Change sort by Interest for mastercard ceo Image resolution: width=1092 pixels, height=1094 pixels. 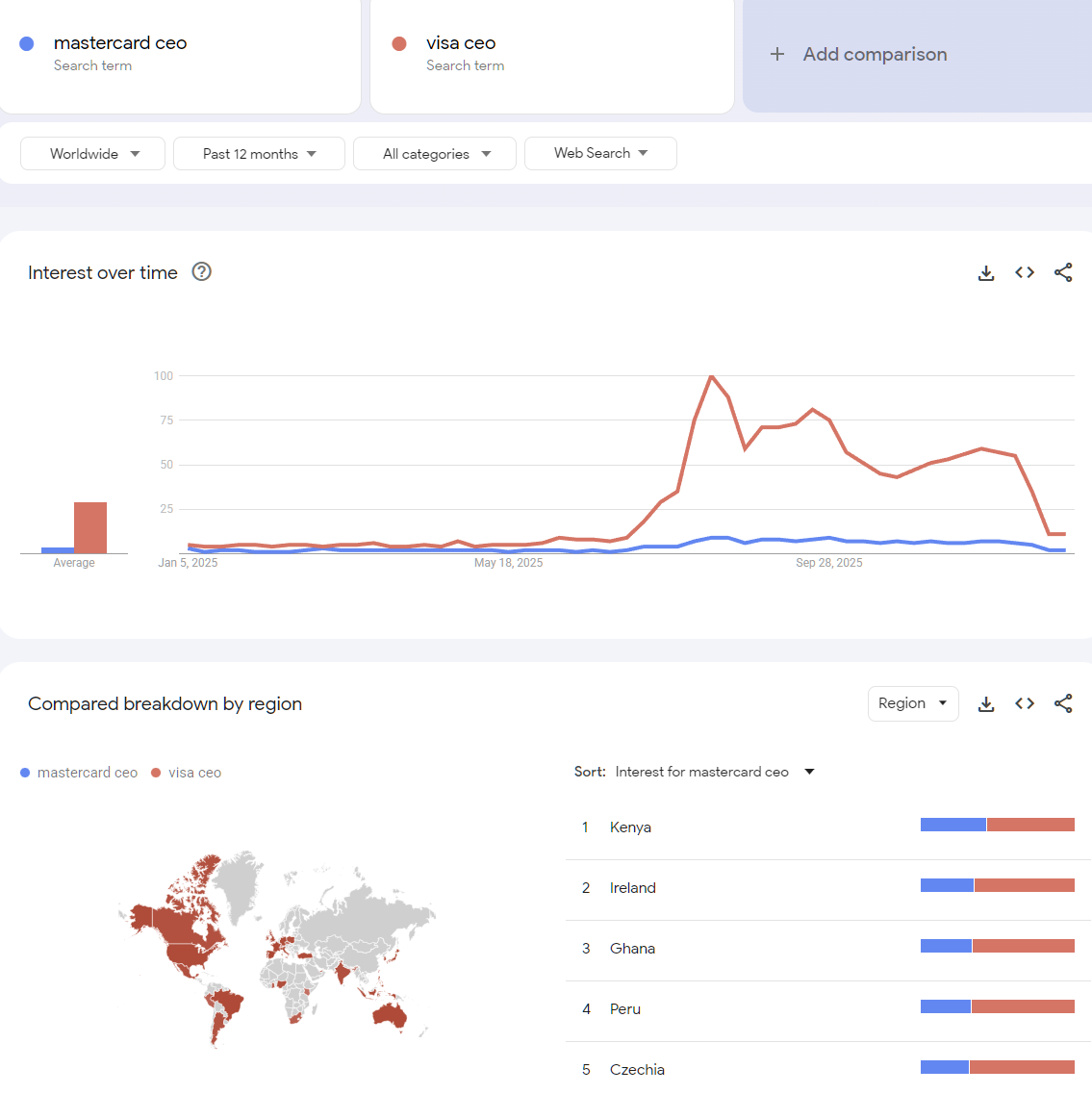point(715,772)
